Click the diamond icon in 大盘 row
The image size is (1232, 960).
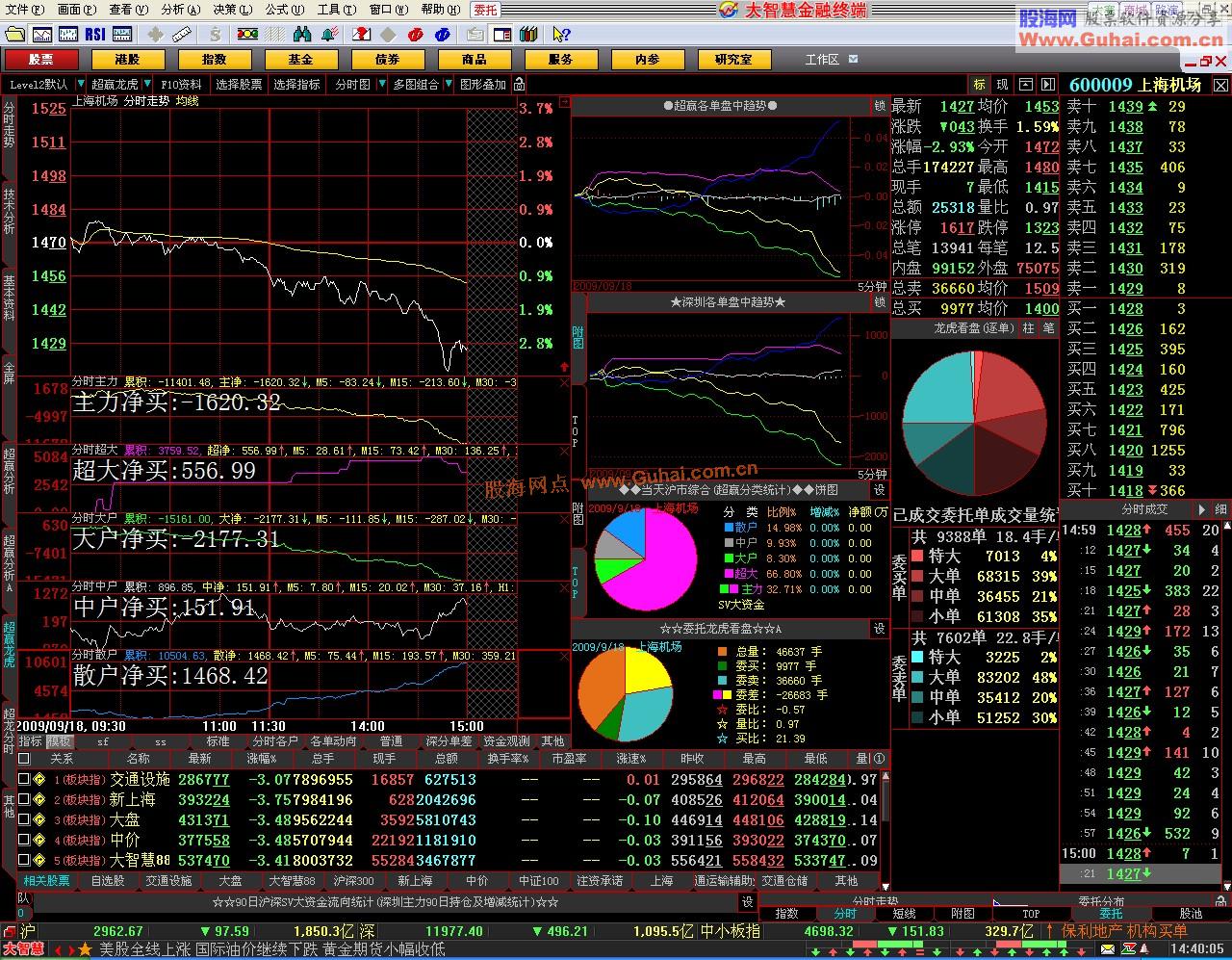[x=39, y=819]
